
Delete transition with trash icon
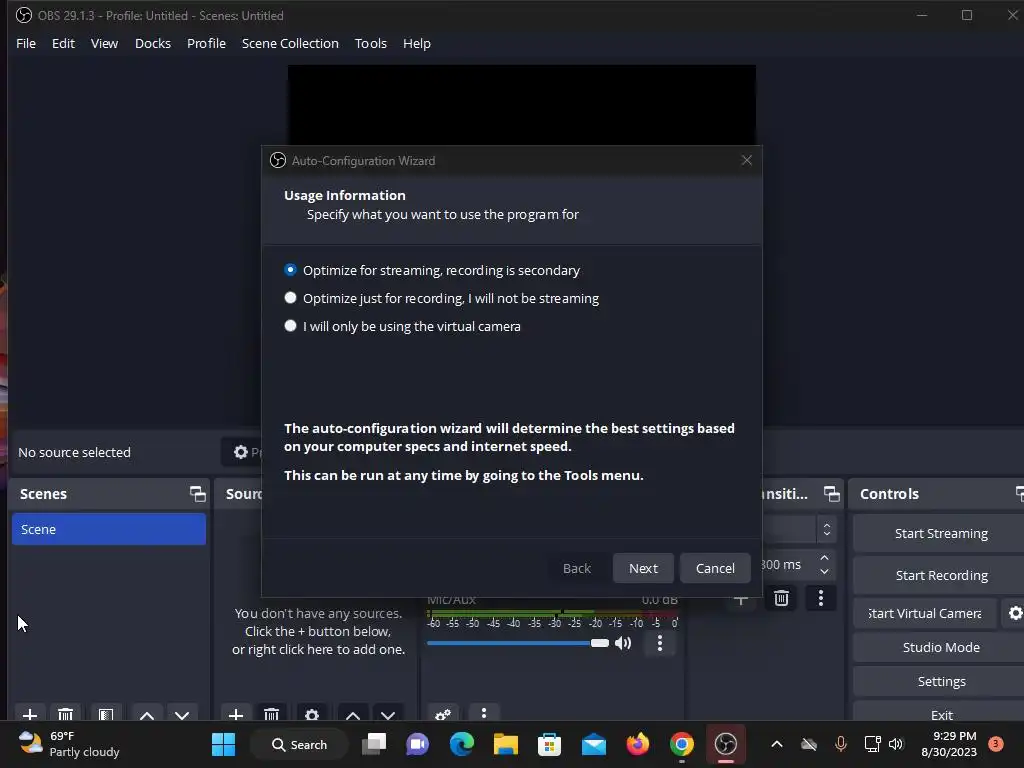781,598
